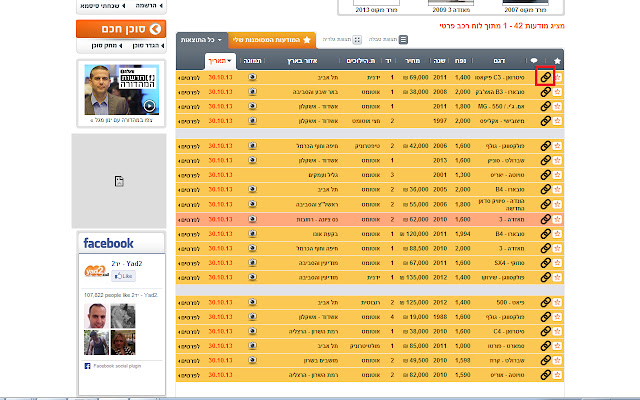This screenshot has height=400, width=640.
Task: Open the camera photo icon in the 125,000 row
Action: pyautogui.click(x=253, y=302)
